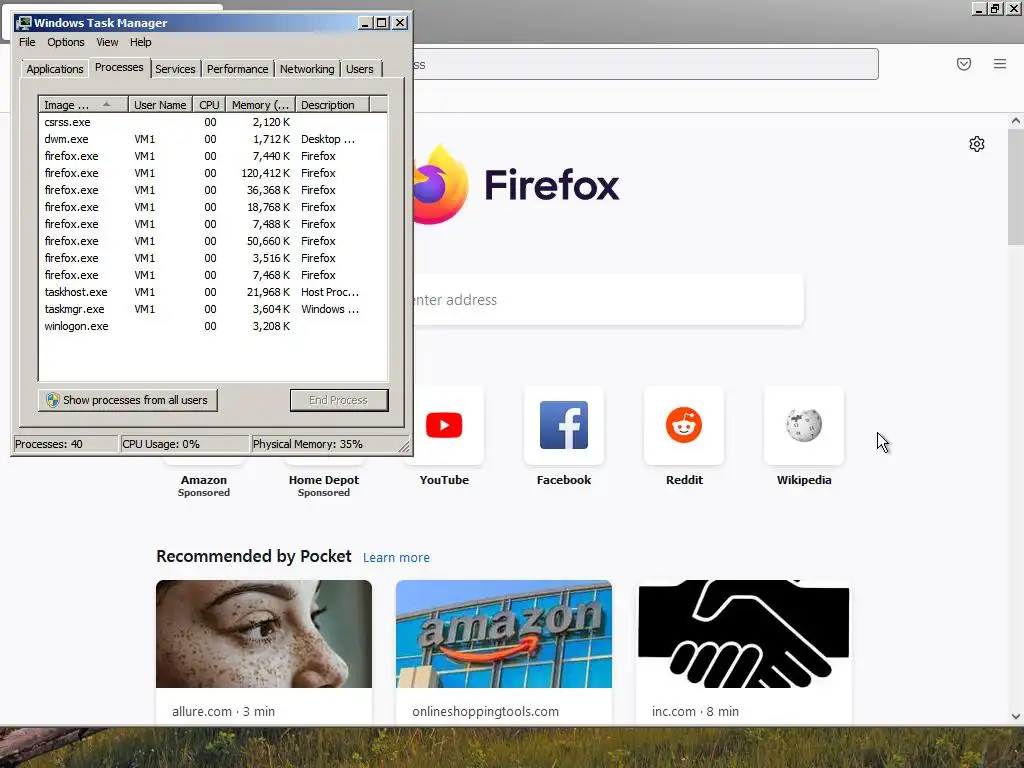Click the large Firefox logo
The image size is (1024, 768).
coord(440,185)
